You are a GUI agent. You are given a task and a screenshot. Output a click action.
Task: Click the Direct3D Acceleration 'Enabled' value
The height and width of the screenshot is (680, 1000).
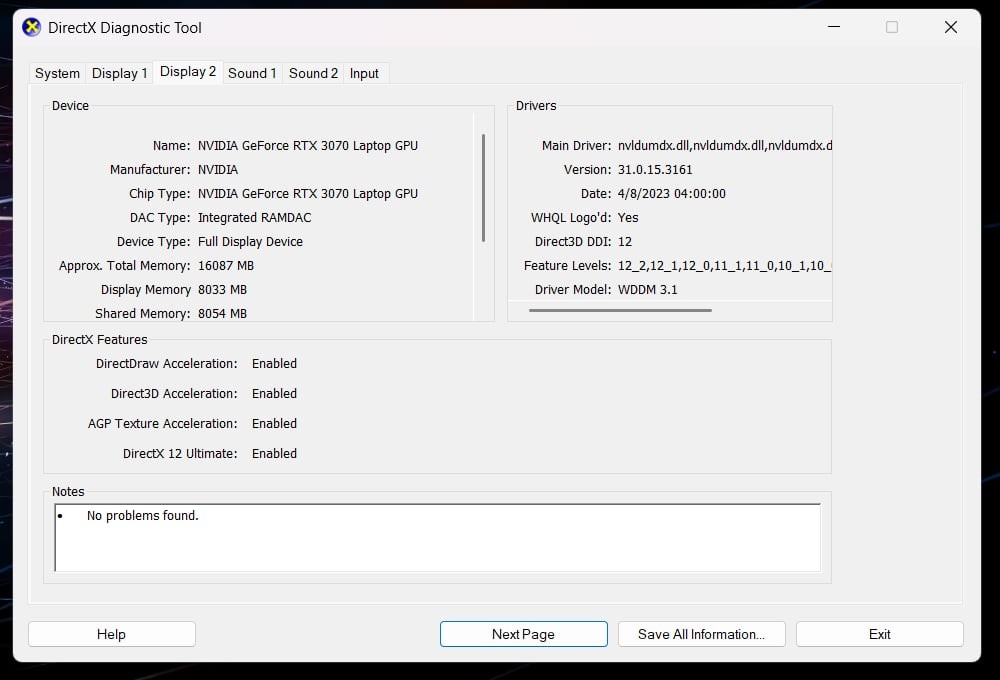point(274,394)
